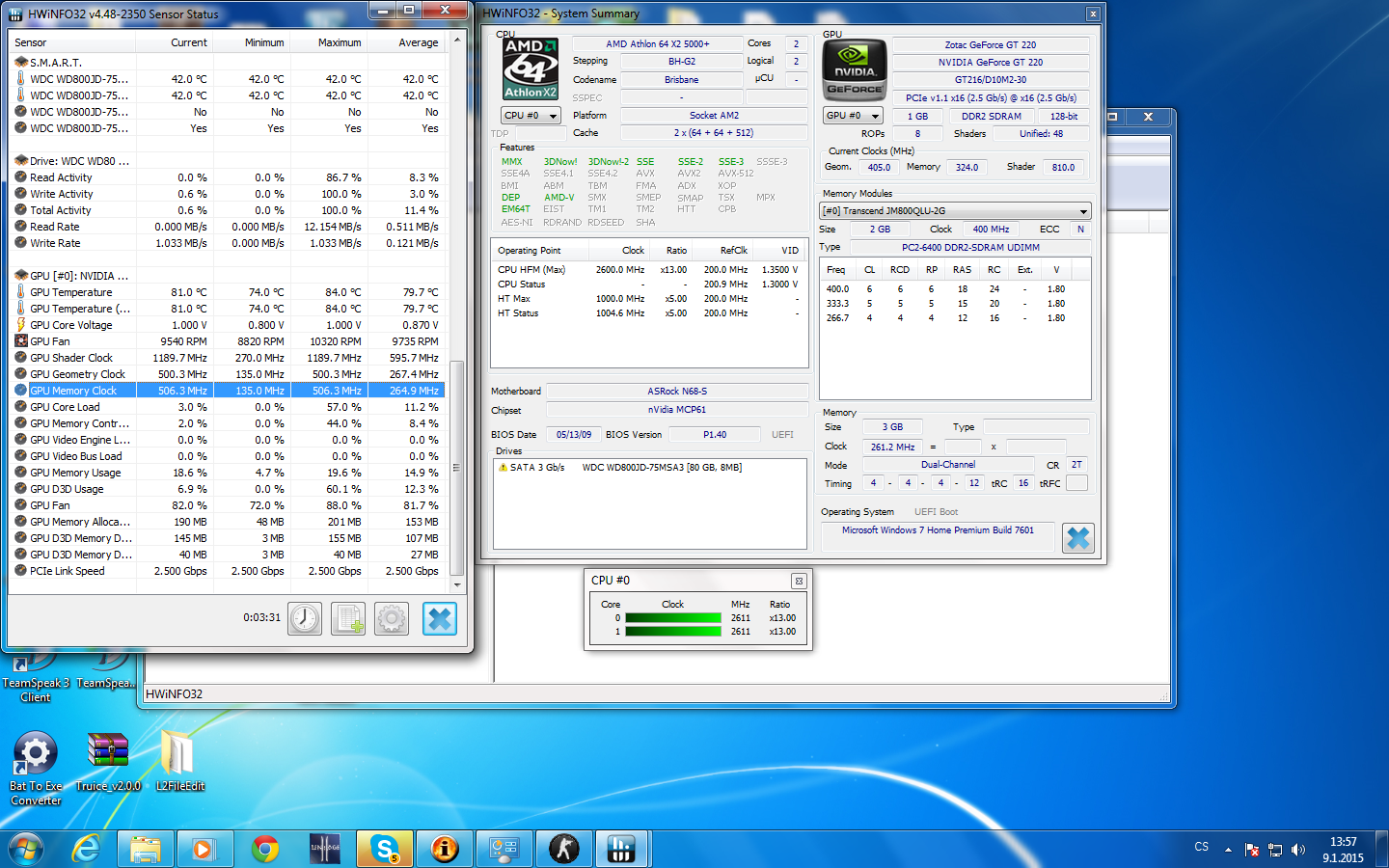Image resolution: width=1389 pixels, height=868 pixels.
Task: Open Google Chrome from taskbar
Action: click(x=265, y=849)
